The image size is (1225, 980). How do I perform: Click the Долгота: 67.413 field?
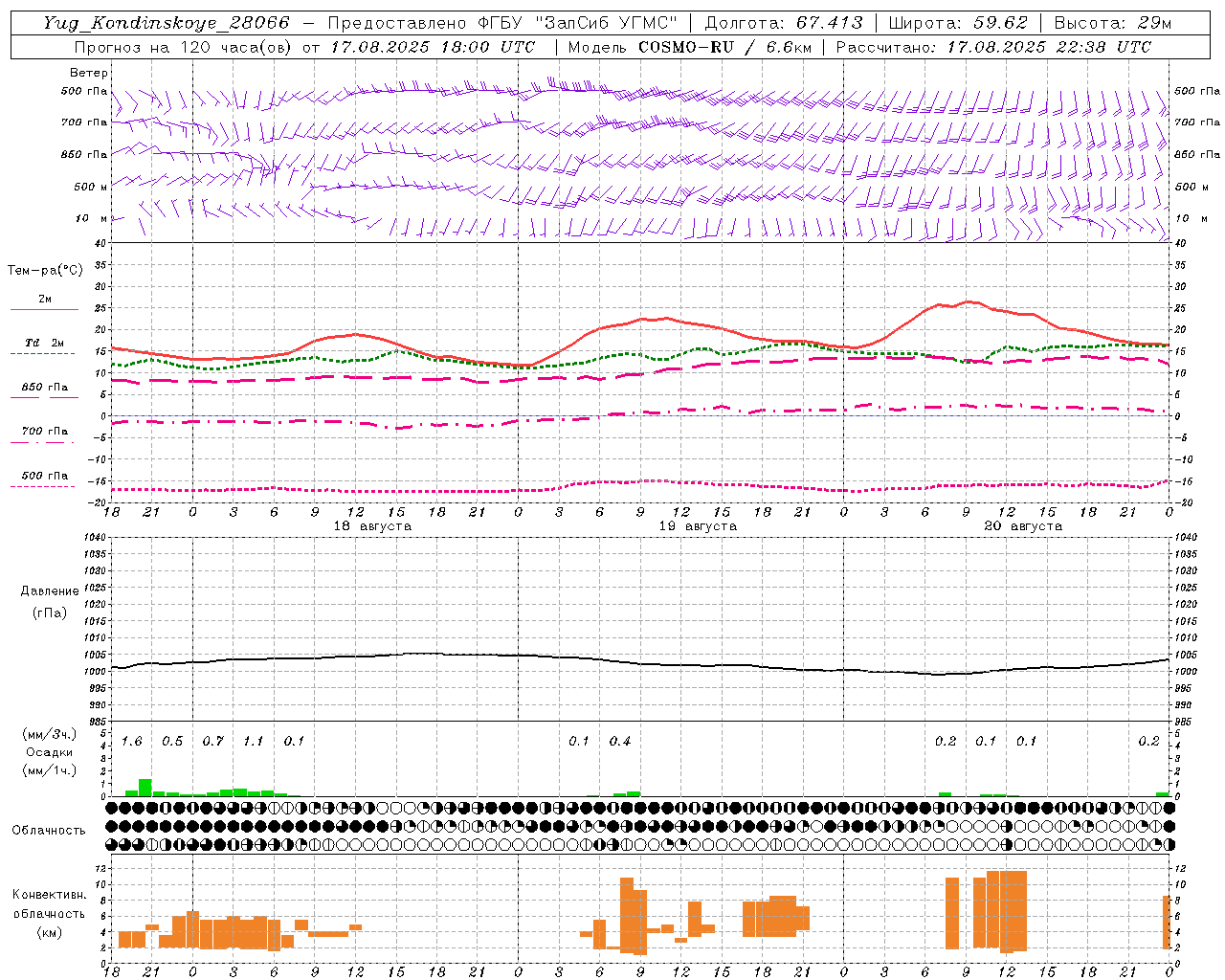click(783, 23)
